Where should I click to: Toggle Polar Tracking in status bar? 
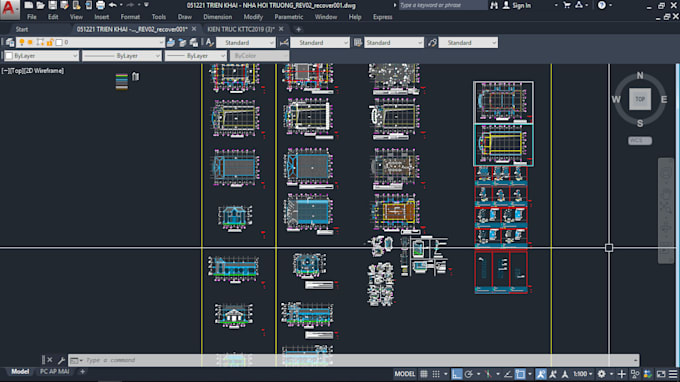469,374
